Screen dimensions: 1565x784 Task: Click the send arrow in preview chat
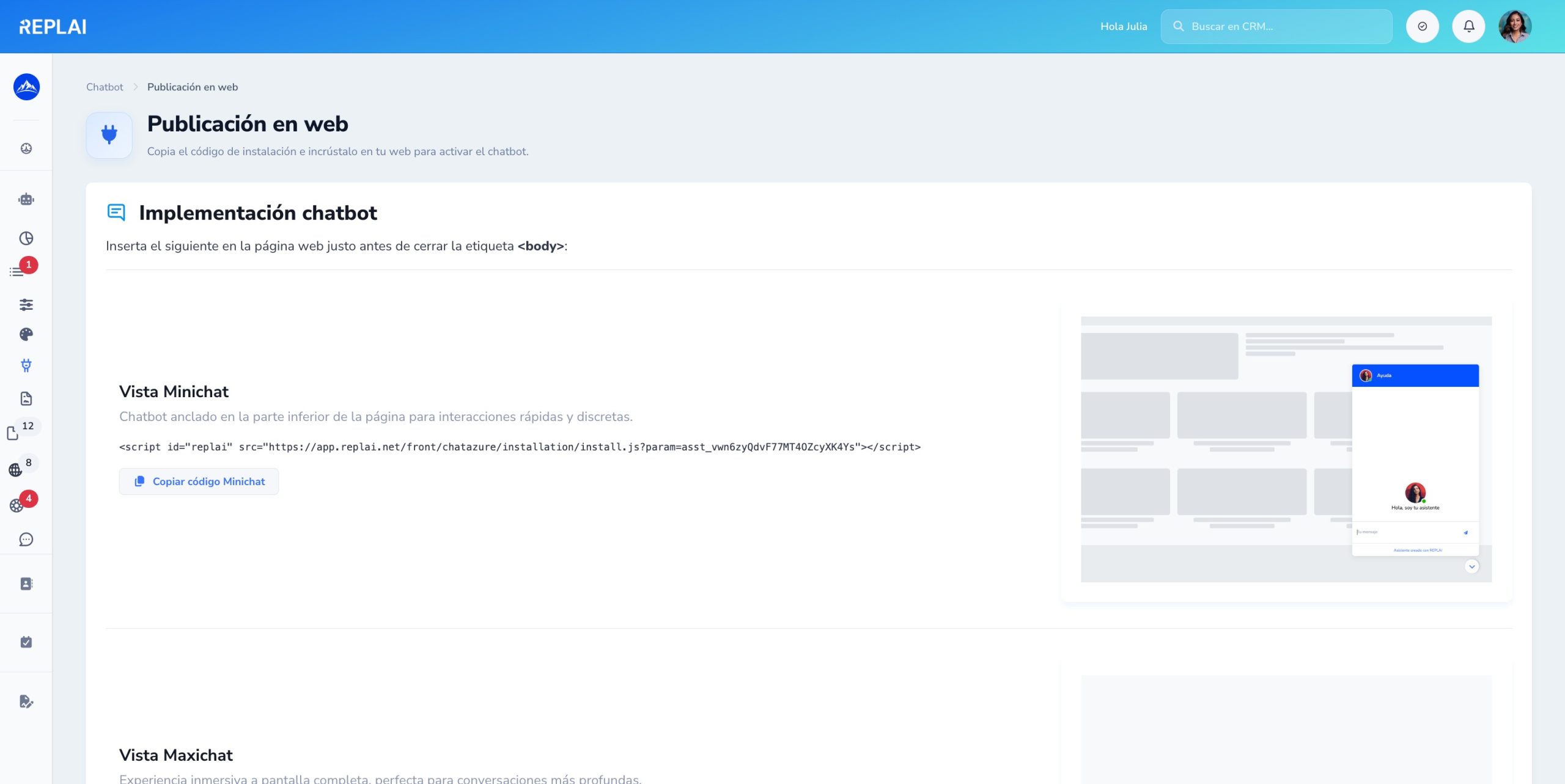point(1465,532)
